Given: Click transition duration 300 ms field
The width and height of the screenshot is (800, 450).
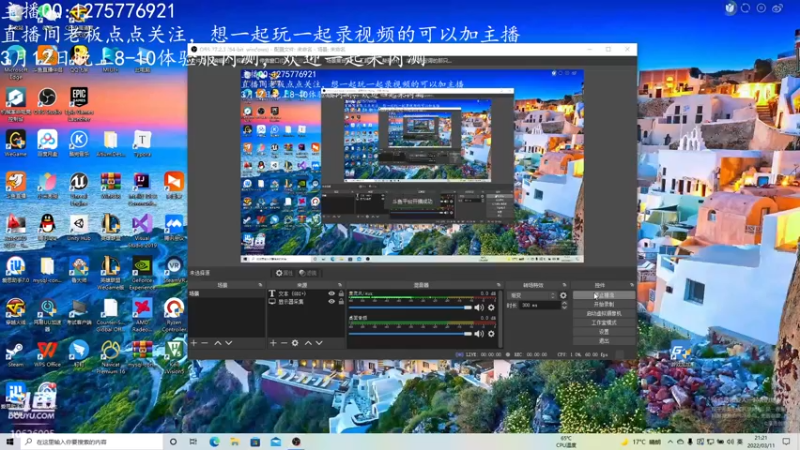Looking at the screenshot, I should 539,305.
